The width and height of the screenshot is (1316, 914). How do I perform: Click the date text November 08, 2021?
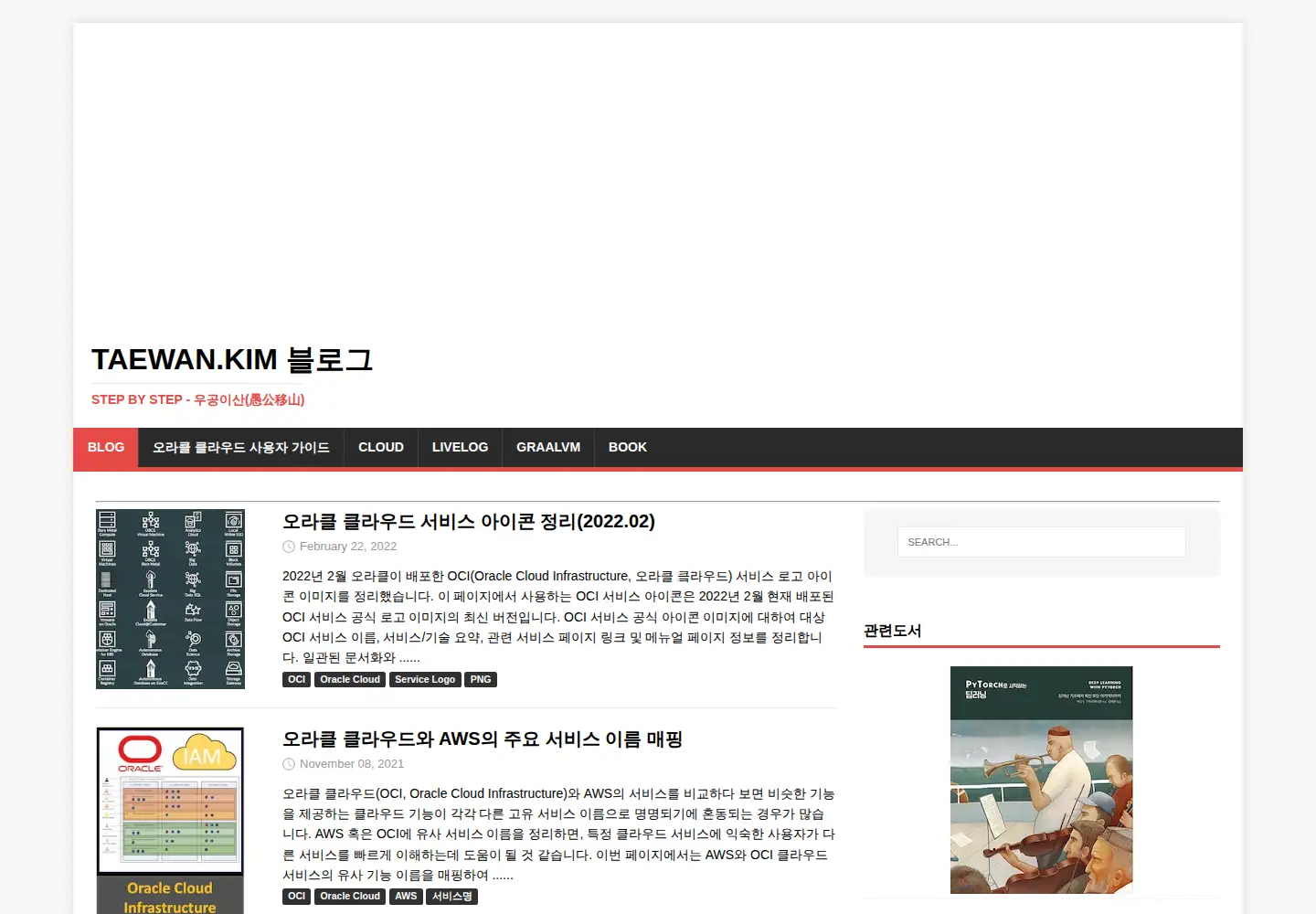pos(352,764)
